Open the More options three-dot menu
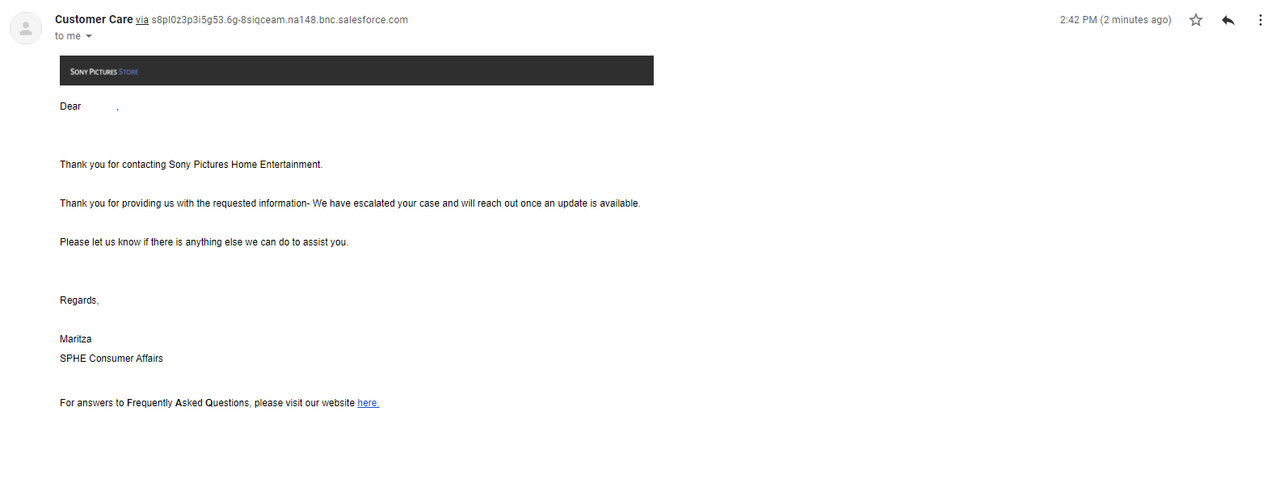 [1260, 20]
